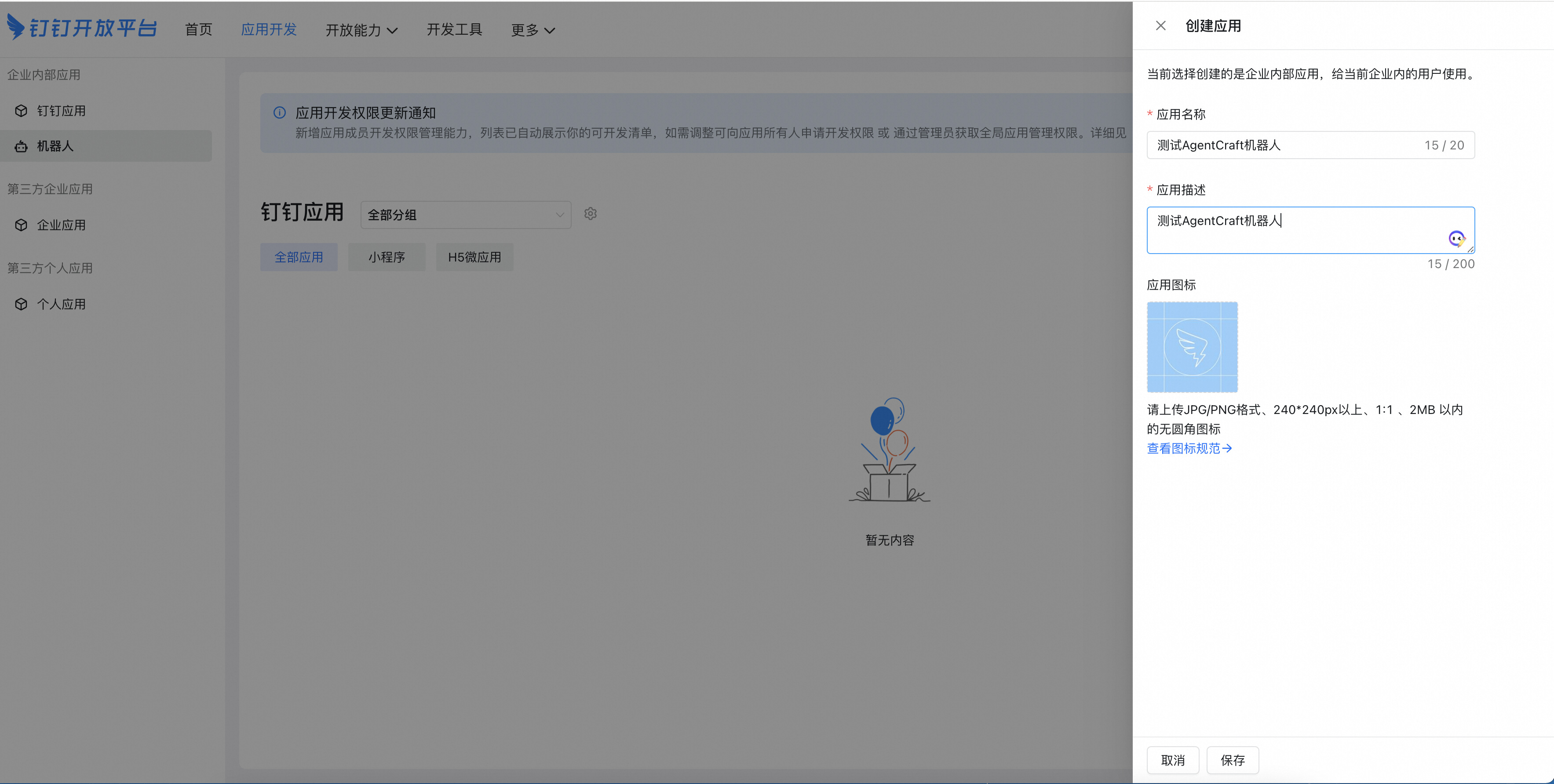1554x784 pixels.
Task: Click the empty-state balloon box illustration
Action: pos(890,449)
